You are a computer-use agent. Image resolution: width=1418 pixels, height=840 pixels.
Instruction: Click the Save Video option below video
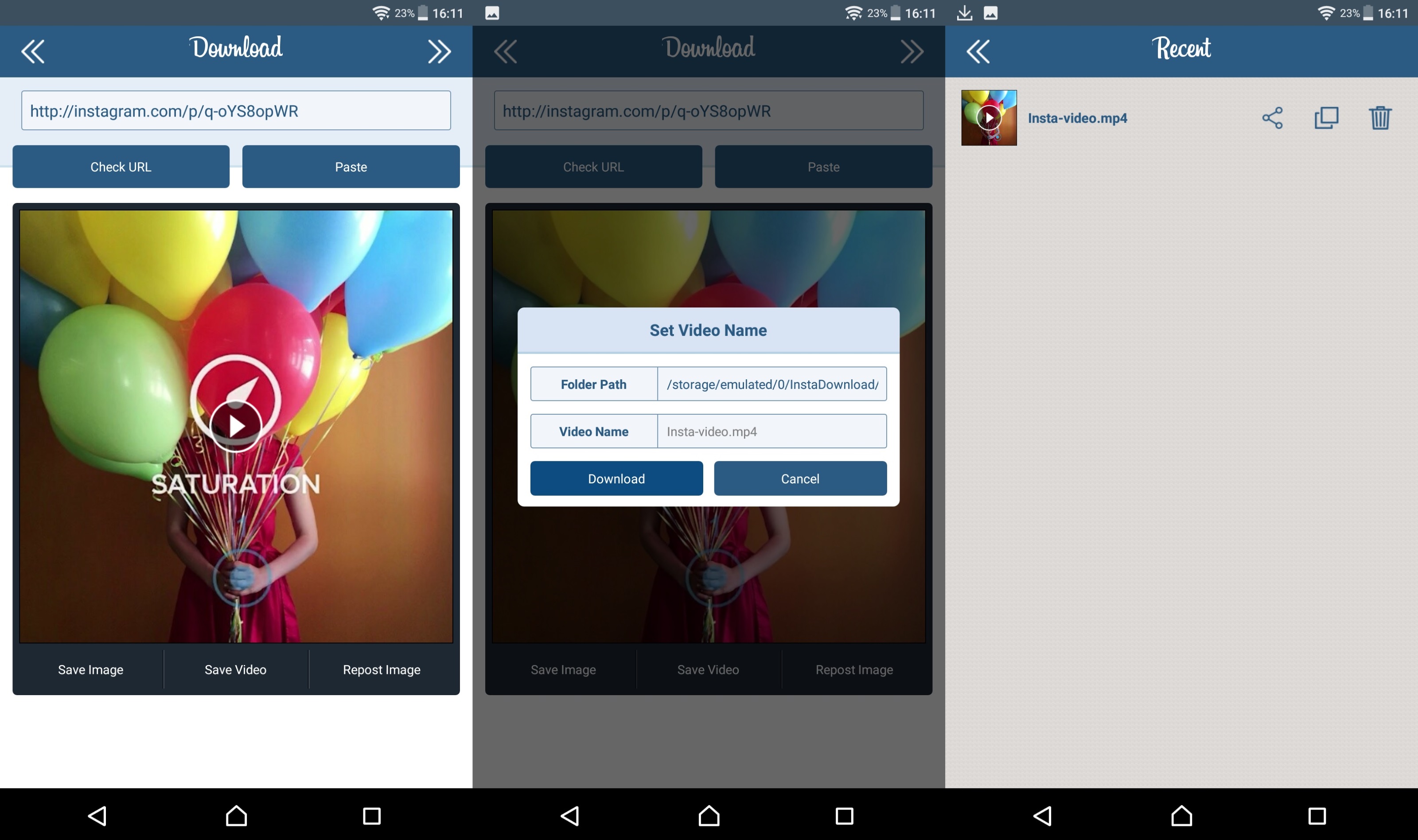[x=234, y=670]
